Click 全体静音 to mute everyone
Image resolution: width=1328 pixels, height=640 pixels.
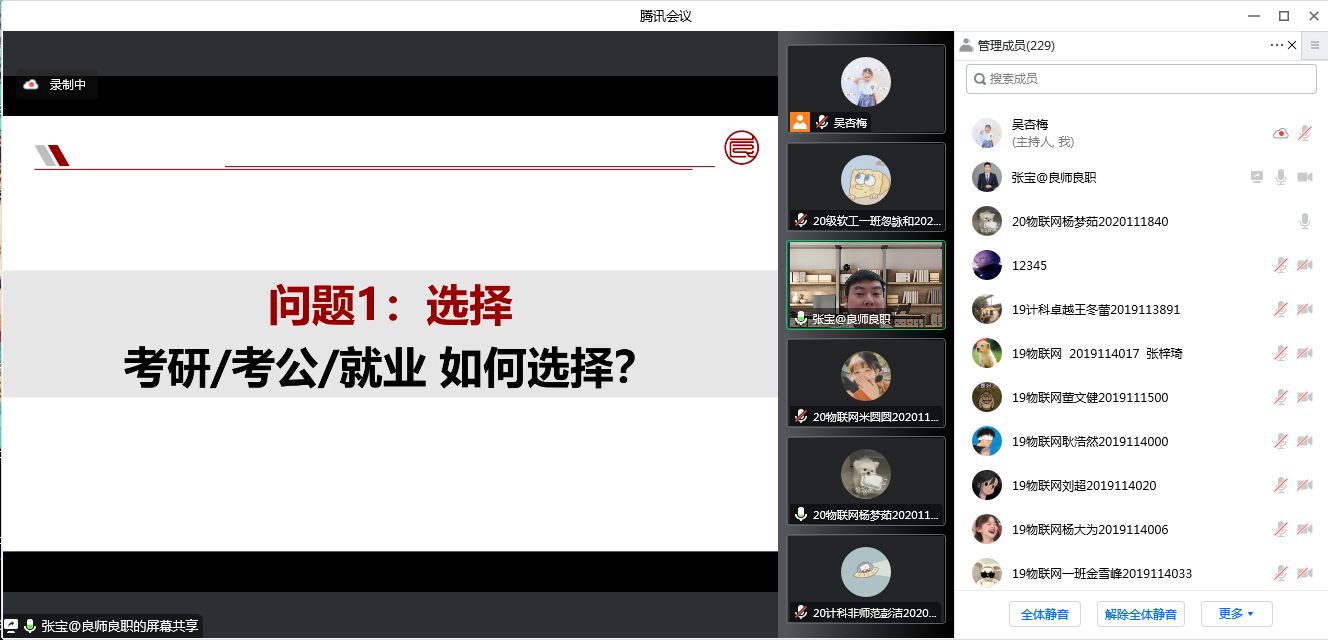tap(1044, 614)
